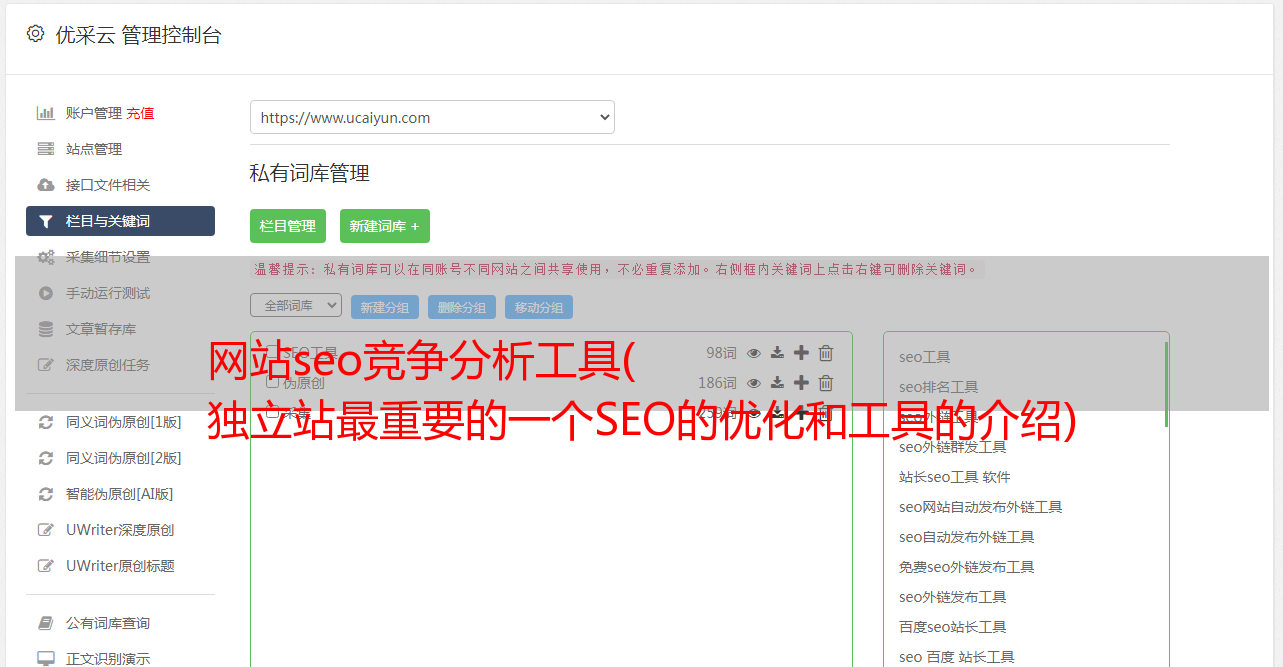Click the 新建词库 + button
This screenshot has width=1283, height=667.
tap(385, 226)
